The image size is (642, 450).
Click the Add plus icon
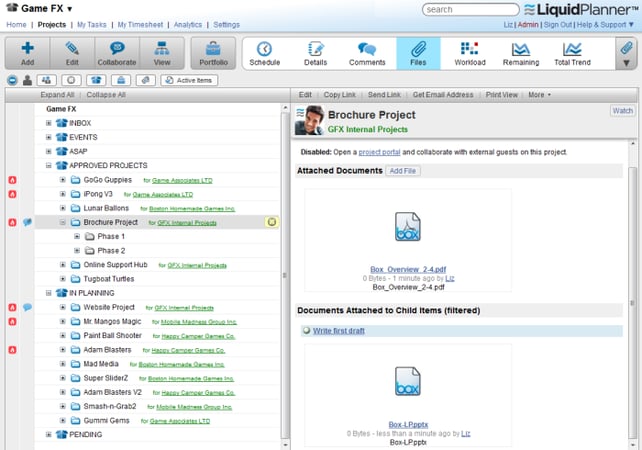coord(27,48)
